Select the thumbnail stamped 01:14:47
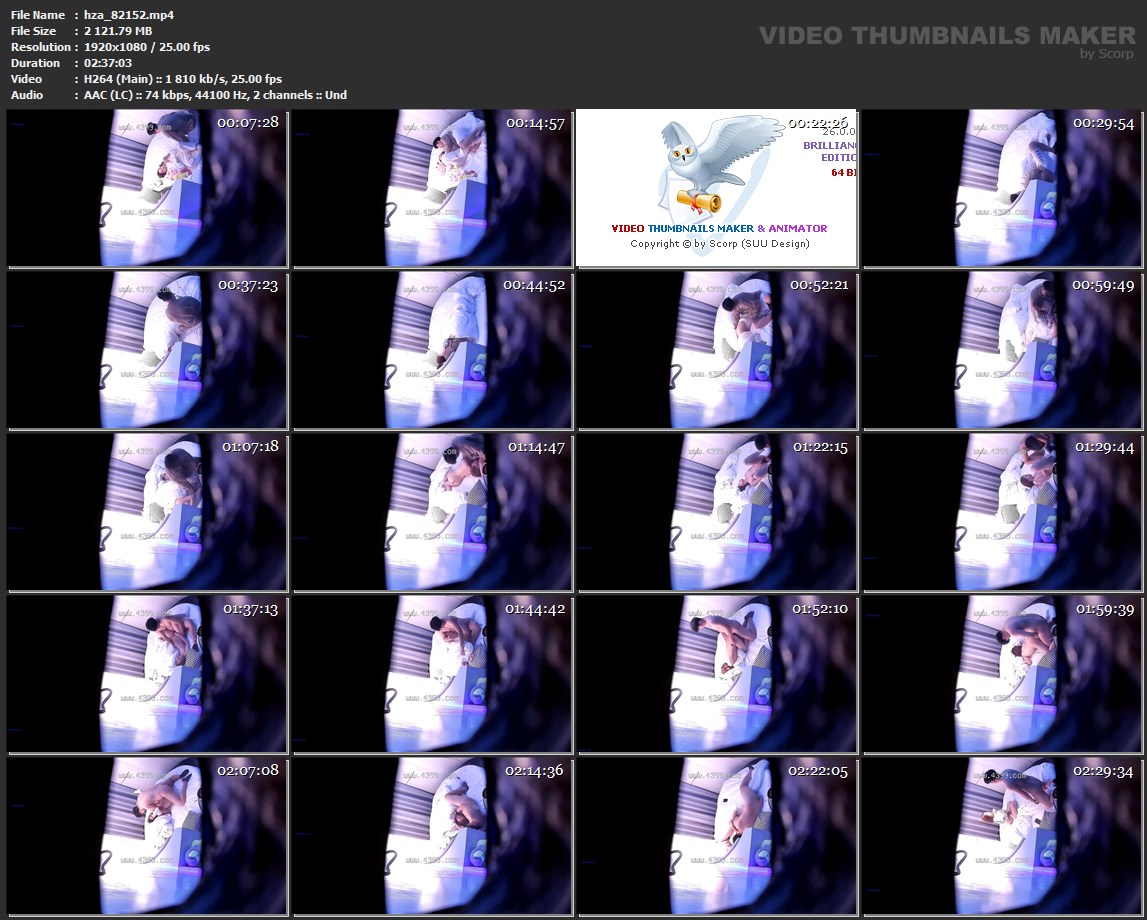The width and height of the screenshot is (1147, 920). click(432, 512)
